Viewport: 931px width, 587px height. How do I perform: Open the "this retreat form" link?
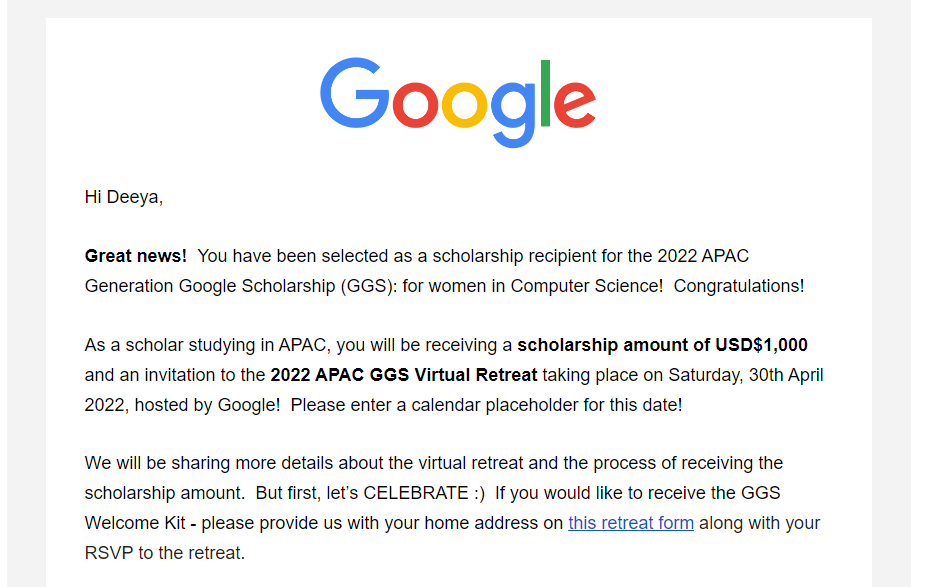click(631, 523)
